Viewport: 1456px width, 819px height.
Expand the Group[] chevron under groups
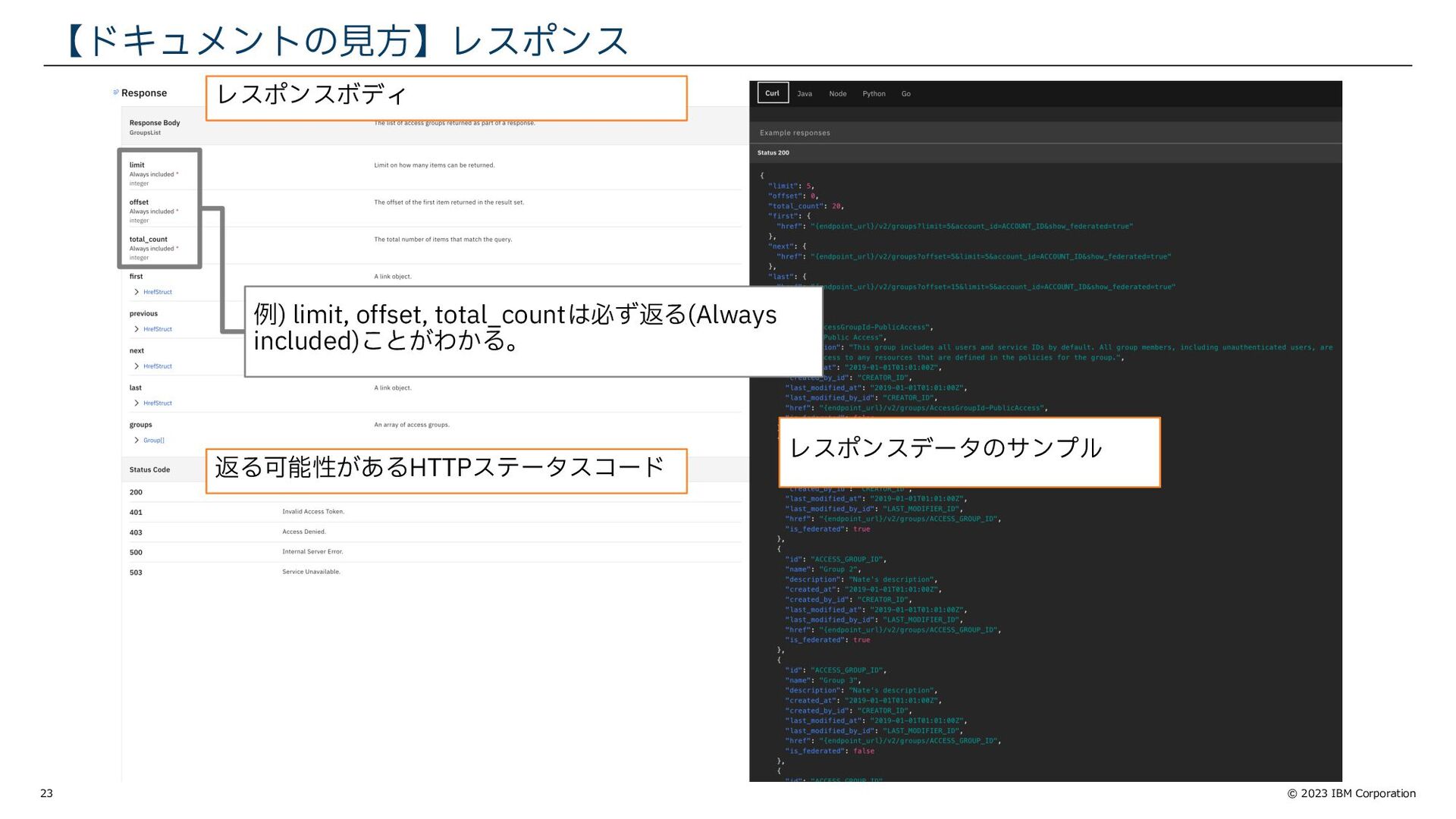[136, 441]
